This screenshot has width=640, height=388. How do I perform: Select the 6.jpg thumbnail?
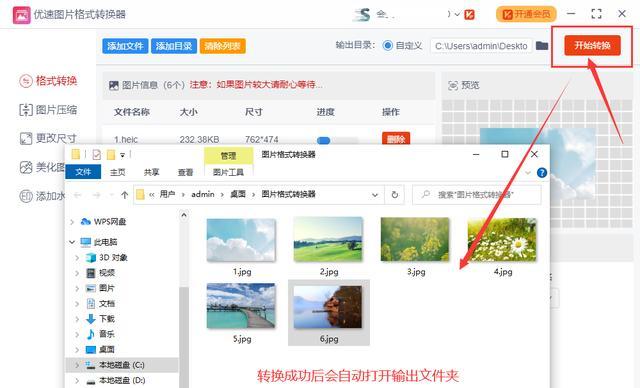click(328, 307)
